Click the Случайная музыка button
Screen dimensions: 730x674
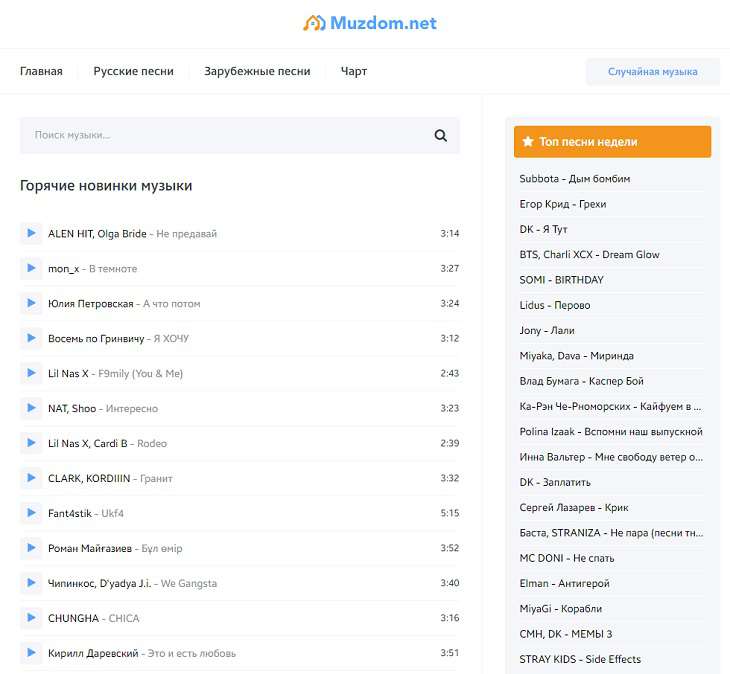click(652, 72)
